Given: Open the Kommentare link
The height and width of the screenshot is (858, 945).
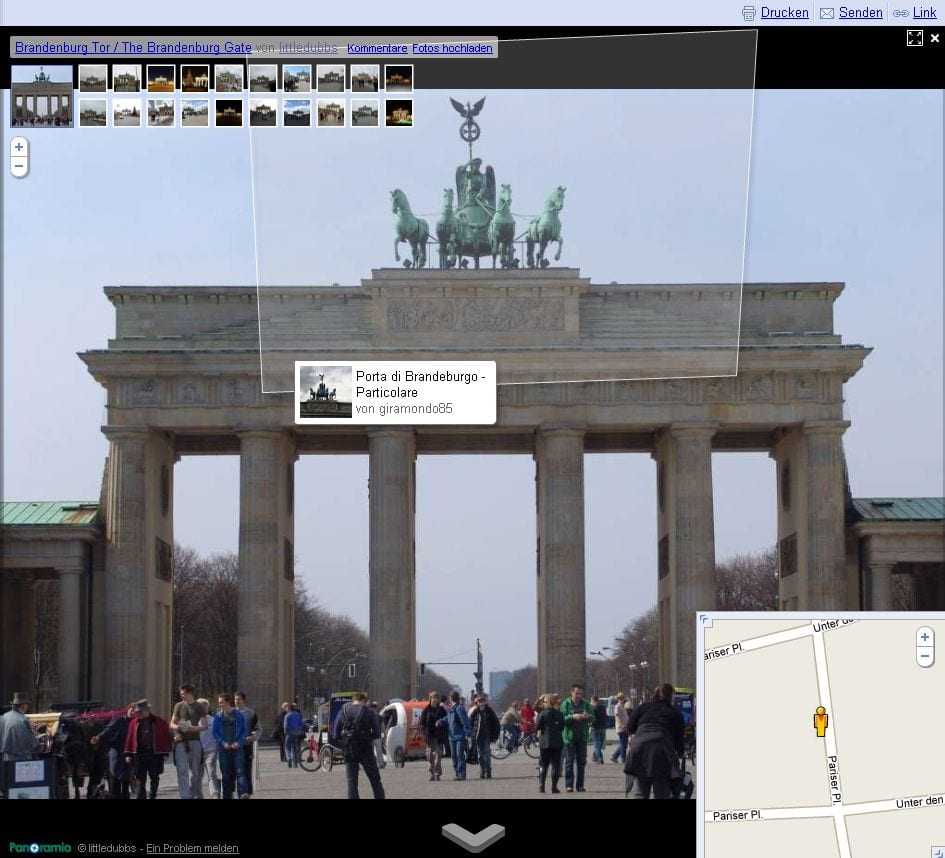Looking at the screenshot, I should tap(377, 47).
